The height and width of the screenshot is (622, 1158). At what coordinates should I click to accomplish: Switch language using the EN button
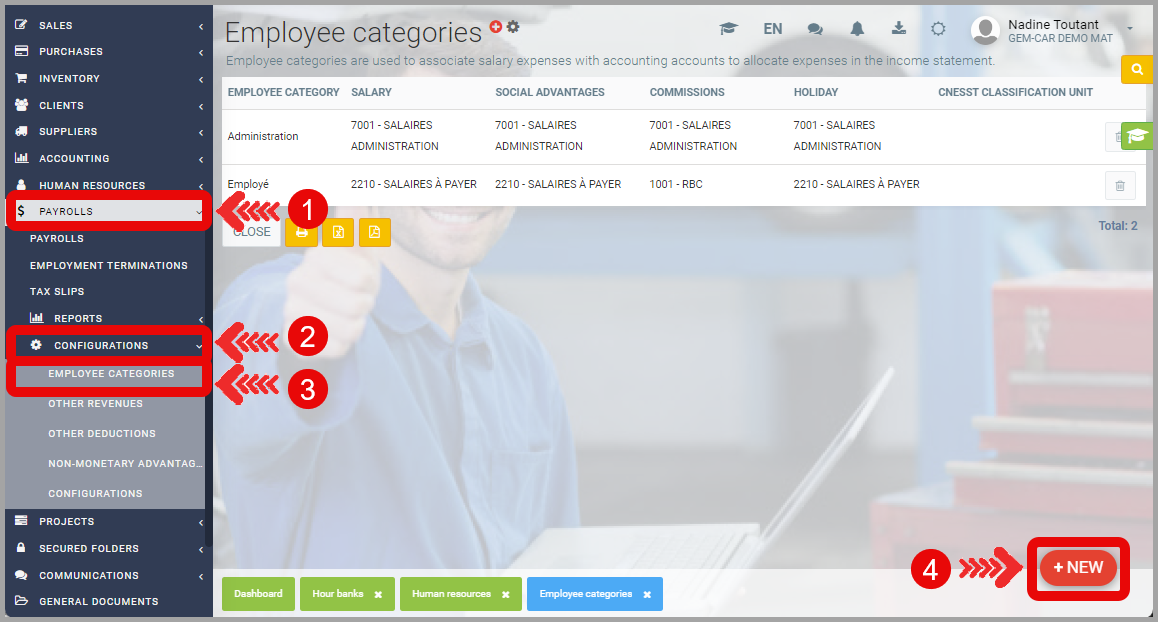(x=772, y=29)
